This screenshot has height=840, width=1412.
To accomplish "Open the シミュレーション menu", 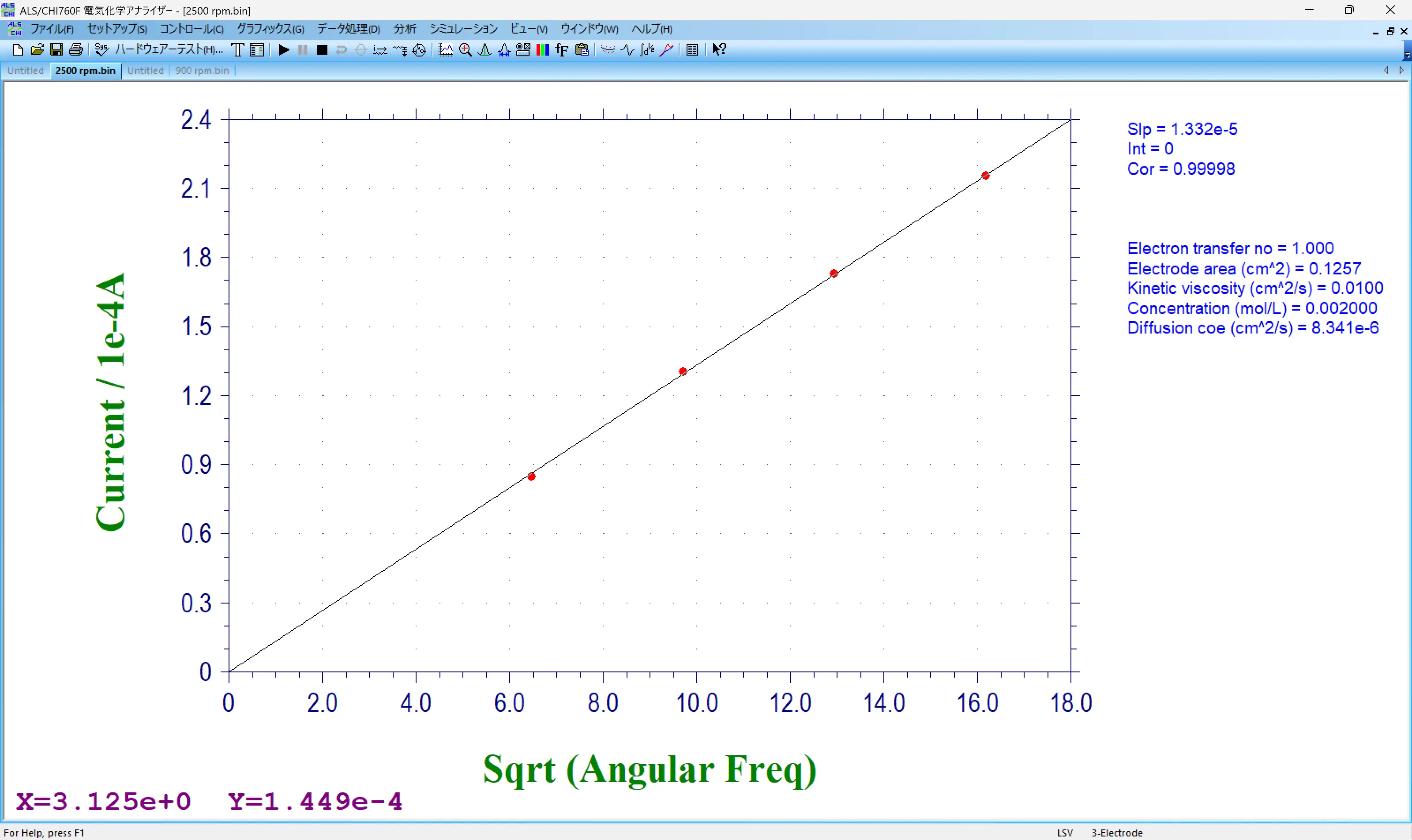I will (x=462, y=29).
